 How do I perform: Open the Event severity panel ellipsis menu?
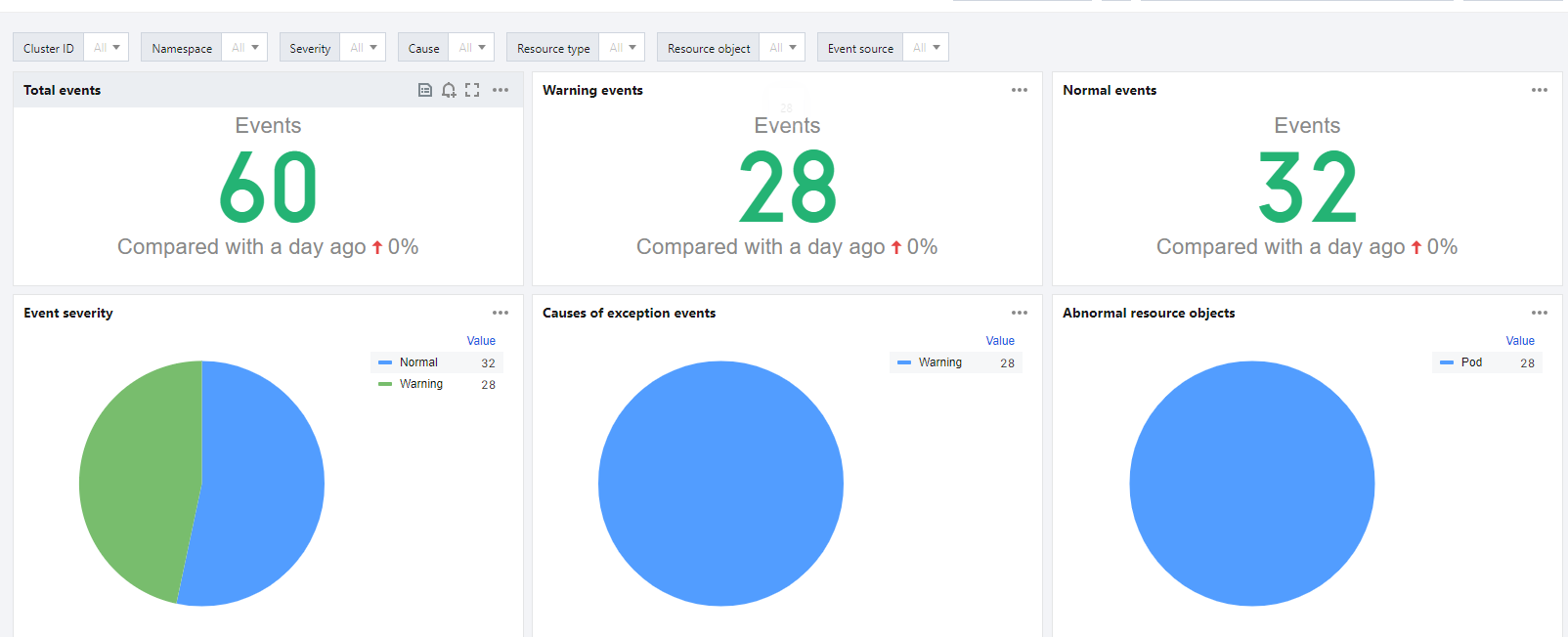501,313
